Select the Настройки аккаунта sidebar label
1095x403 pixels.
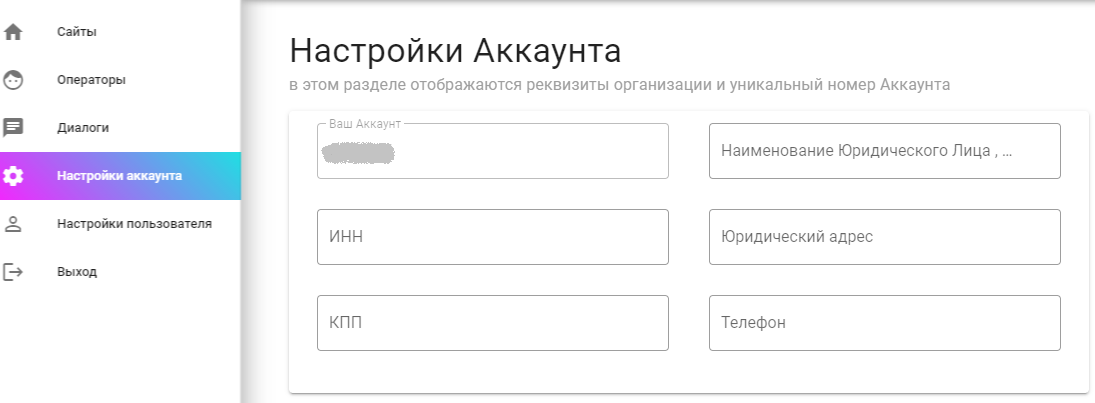tap(119, 176)
